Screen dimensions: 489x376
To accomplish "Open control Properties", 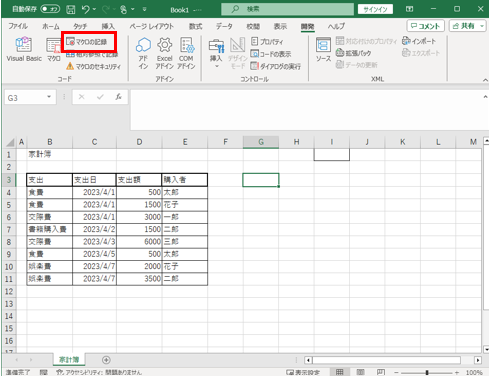I will tap(267, 42).
